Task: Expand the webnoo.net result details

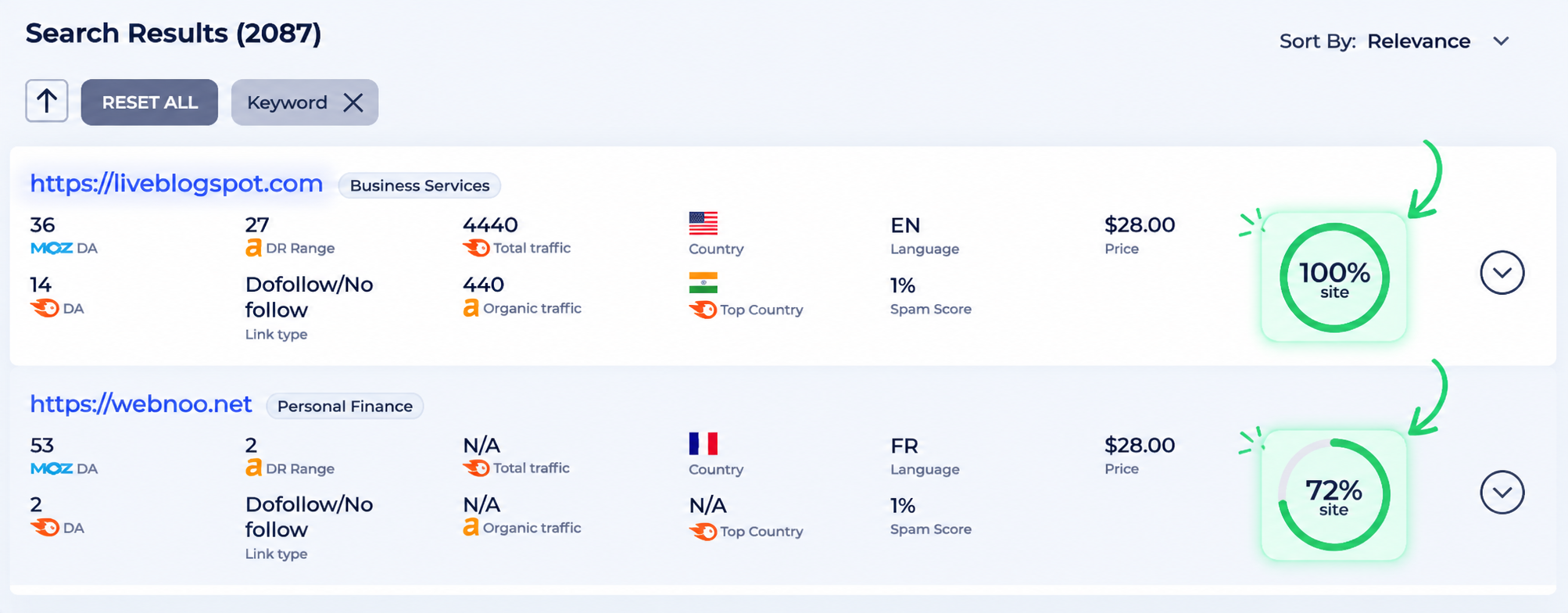Action: 1502,492
